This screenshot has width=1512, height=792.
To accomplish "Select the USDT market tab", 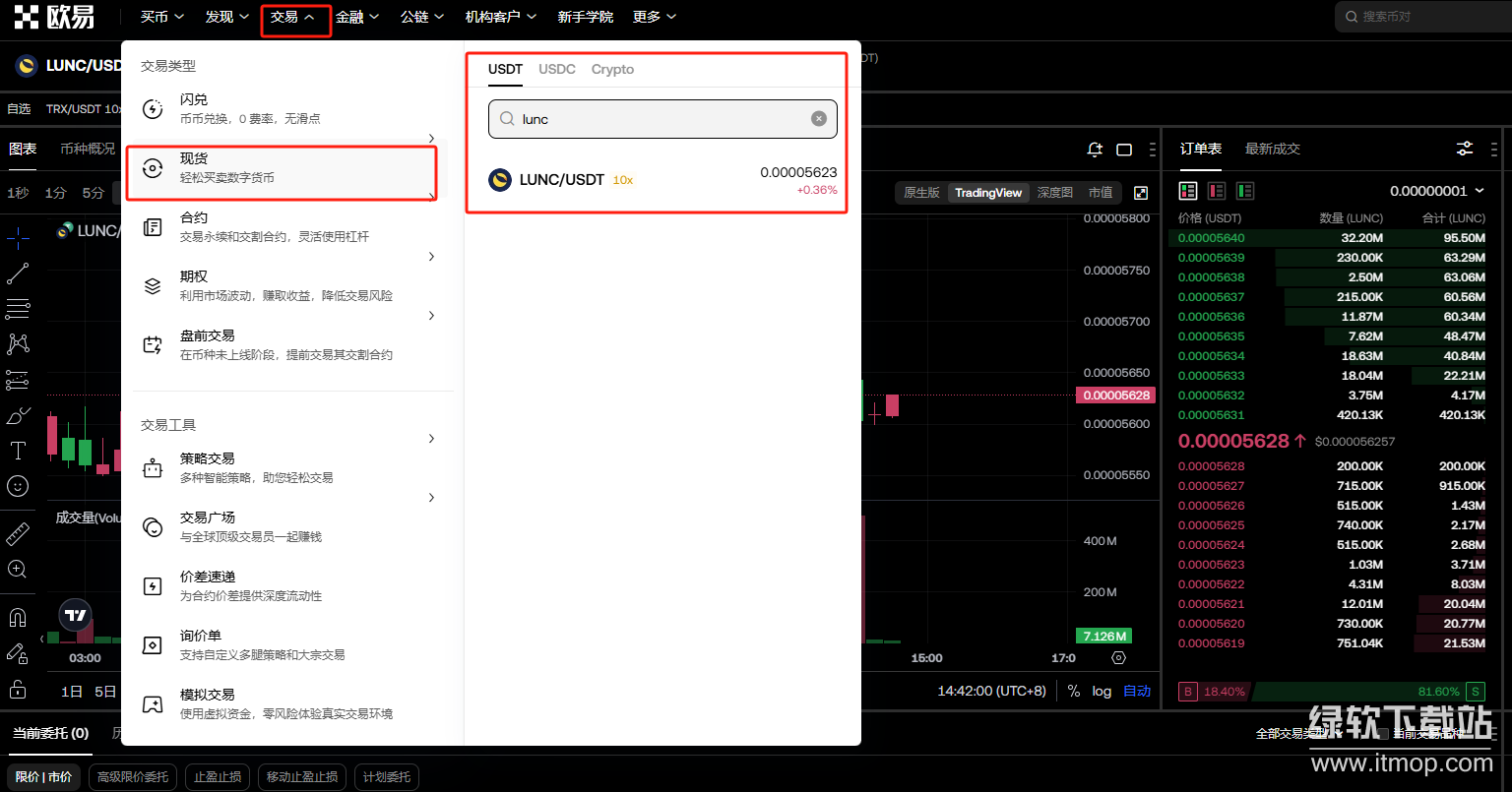I will point(505,69).
